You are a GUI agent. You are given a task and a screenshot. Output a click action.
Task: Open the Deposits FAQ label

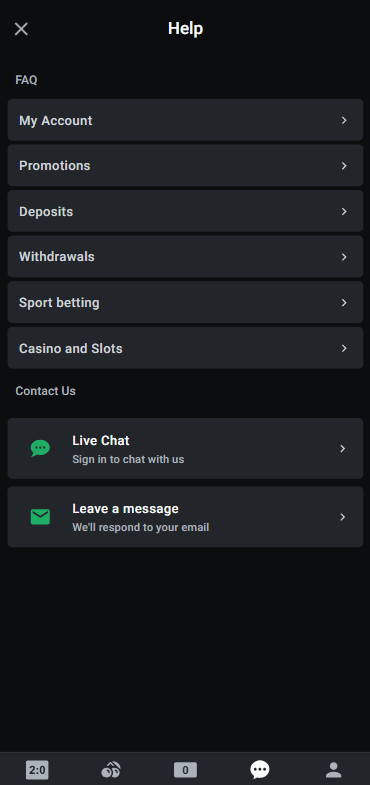click(46, 212)
